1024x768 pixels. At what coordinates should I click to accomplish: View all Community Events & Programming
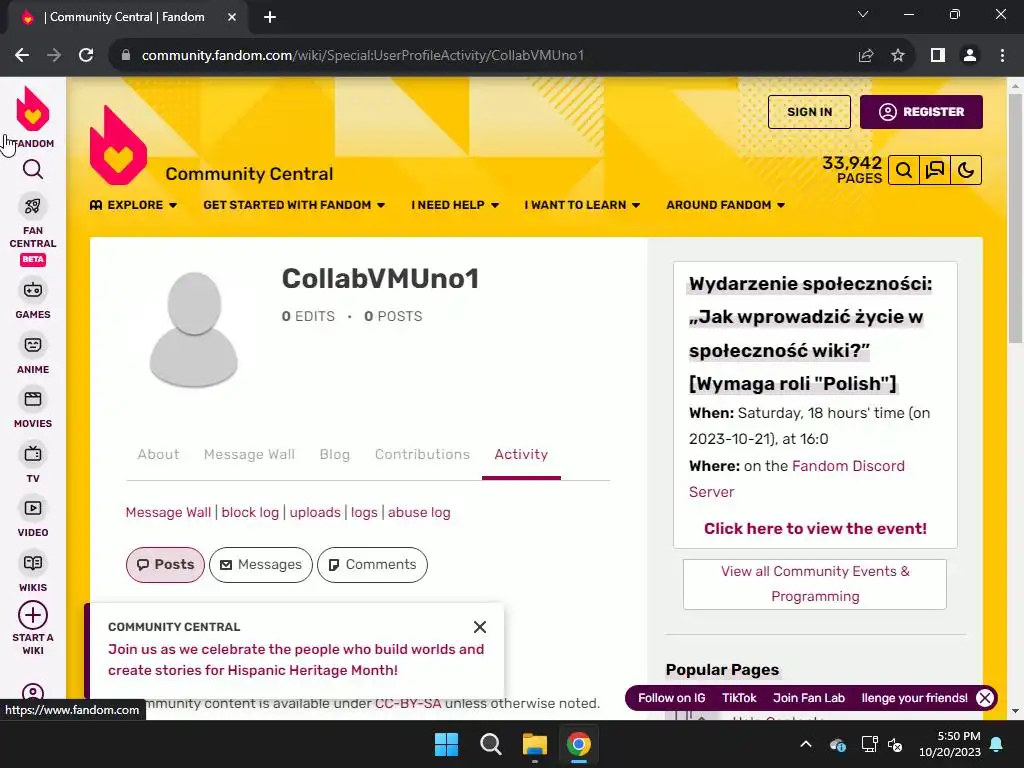pos(815,584)
